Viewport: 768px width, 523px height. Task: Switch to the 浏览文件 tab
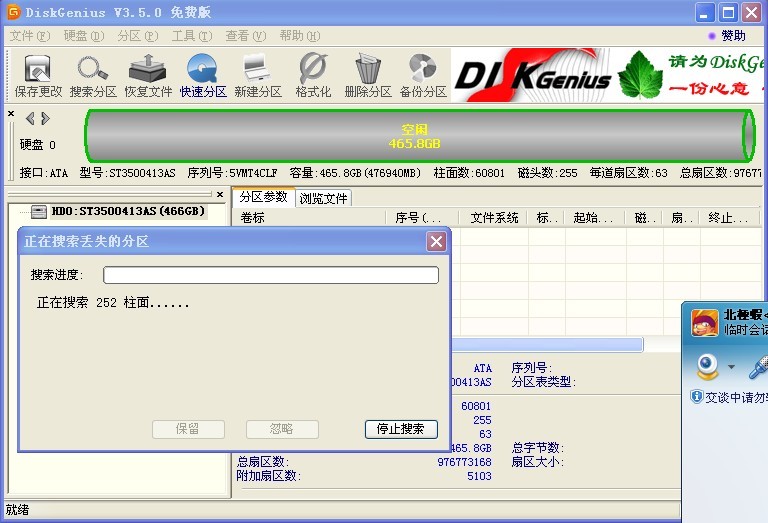tap(323, 198)
